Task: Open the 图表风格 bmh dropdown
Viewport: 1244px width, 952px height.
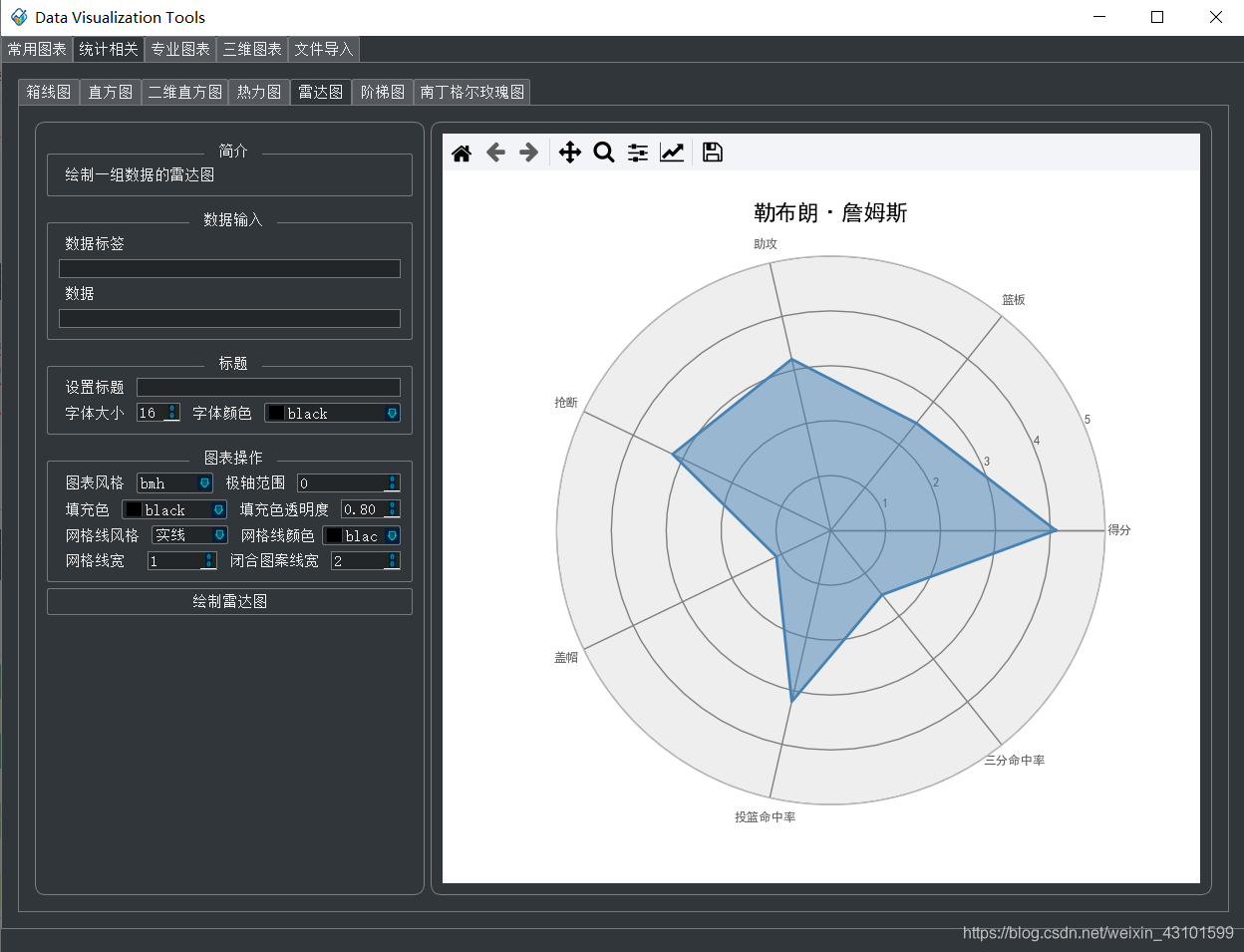Action: pyautogui.click(x=174, y=482)
